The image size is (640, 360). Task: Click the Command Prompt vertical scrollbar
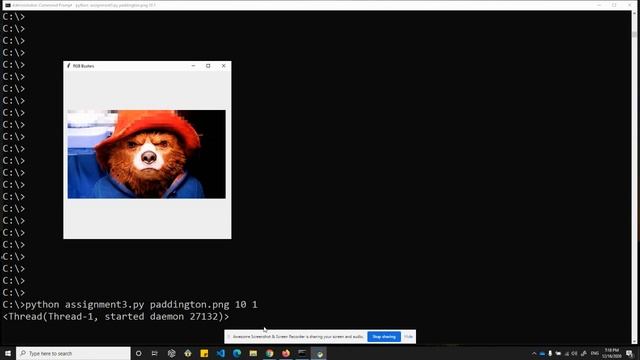[x=634, y=178]
